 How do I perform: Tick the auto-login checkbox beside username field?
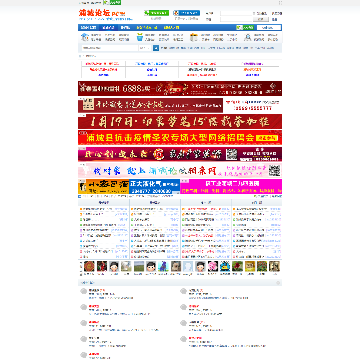pos(255,13)
